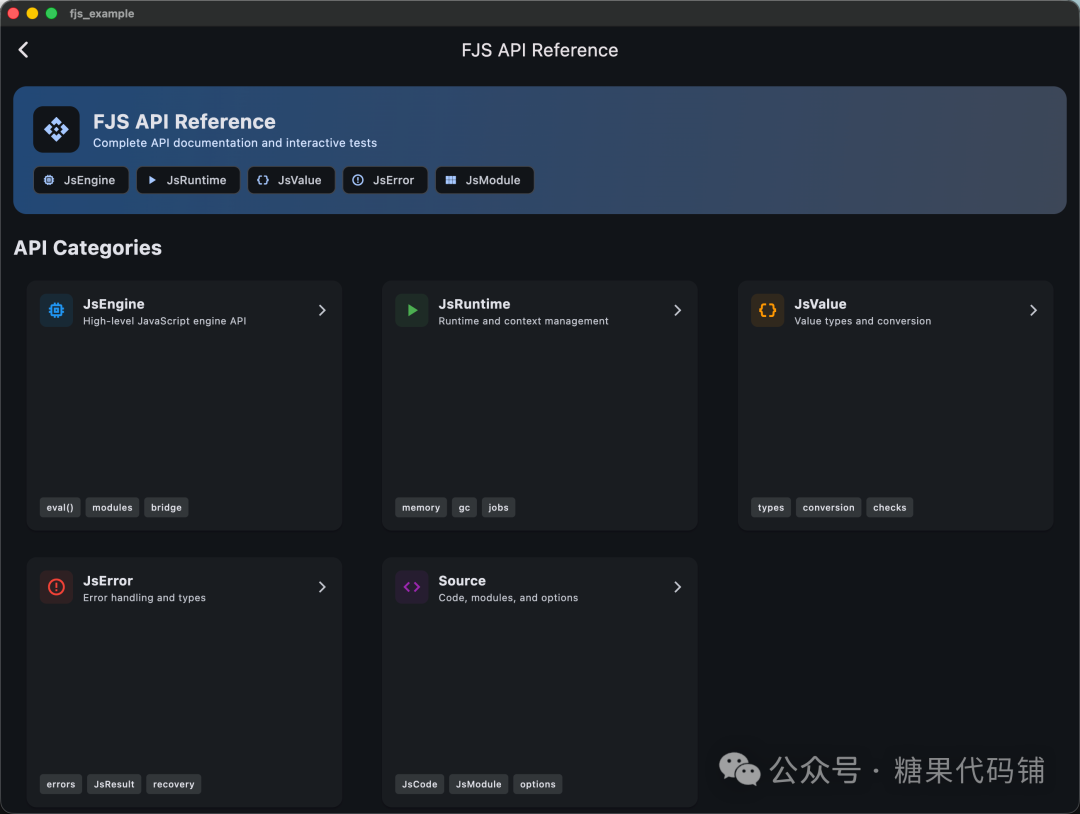Expand the JsEngine card chevron
This screenshot has height=814, width=1080.
tap(322, 311)
